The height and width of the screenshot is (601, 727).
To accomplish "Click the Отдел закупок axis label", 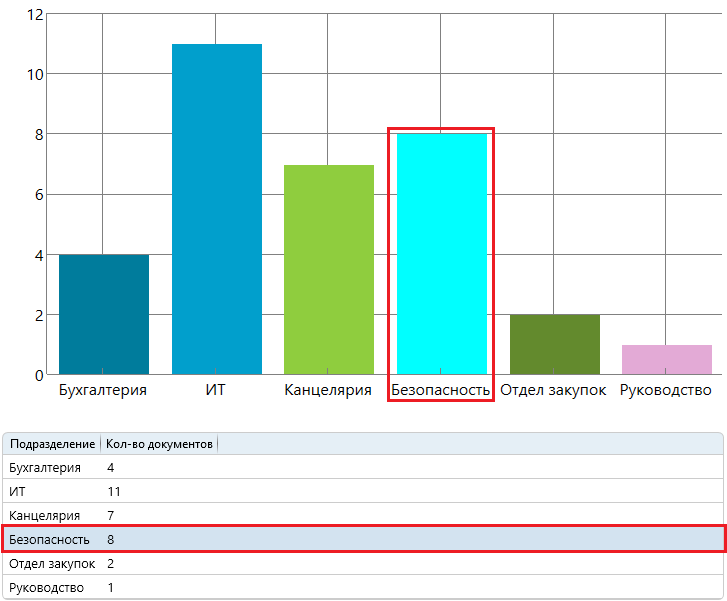I will 553,390.
